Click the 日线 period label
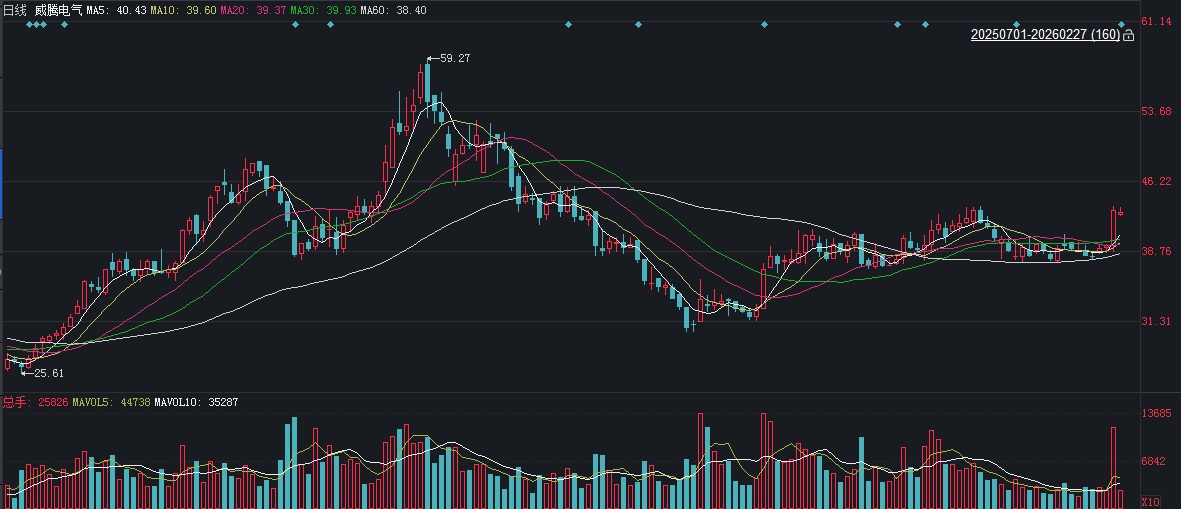Viewport: 1181px width, 509px height. point(15,9)
